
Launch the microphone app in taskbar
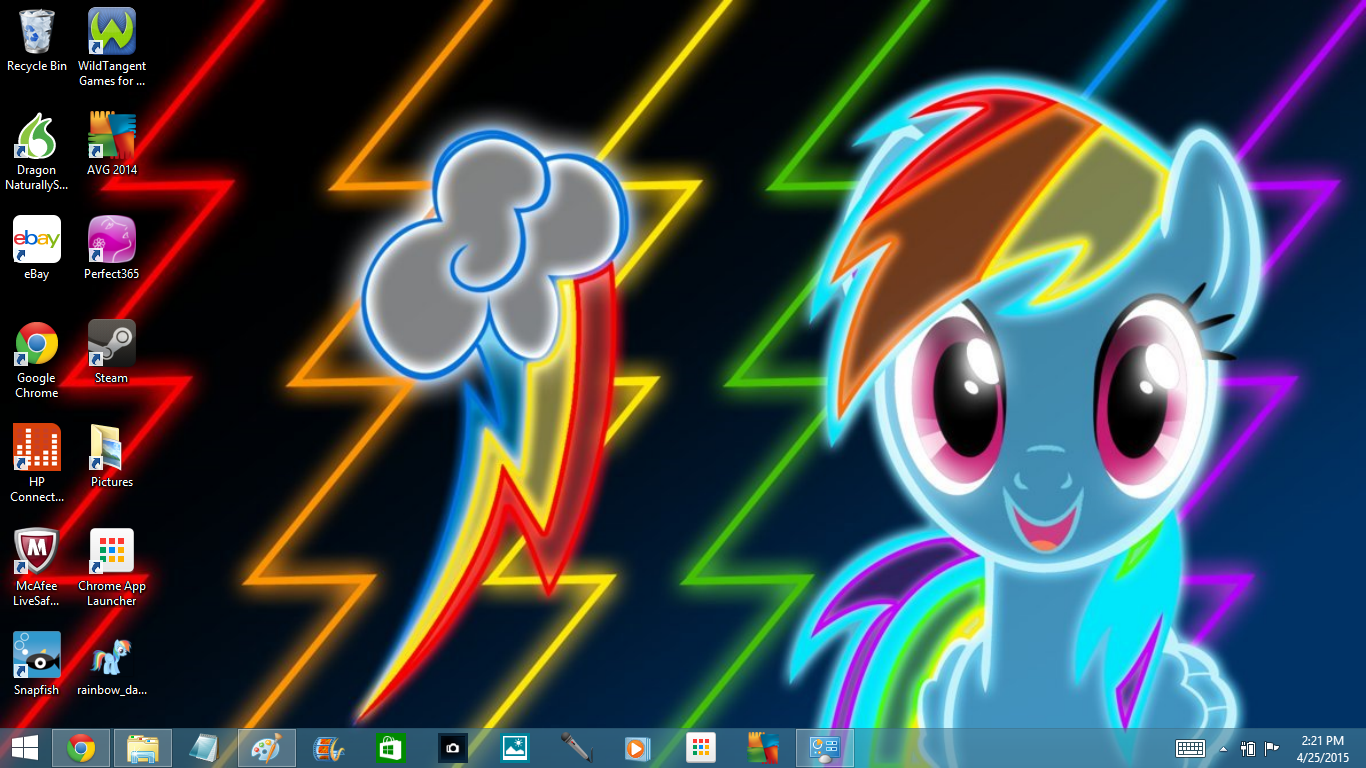(x=576, y=748)
